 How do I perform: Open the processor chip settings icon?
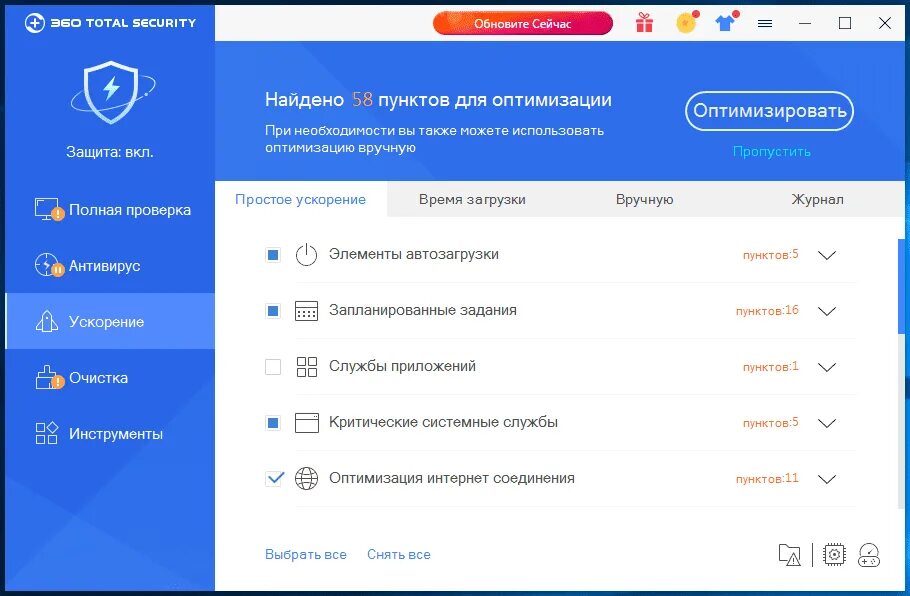click(834, 555)
